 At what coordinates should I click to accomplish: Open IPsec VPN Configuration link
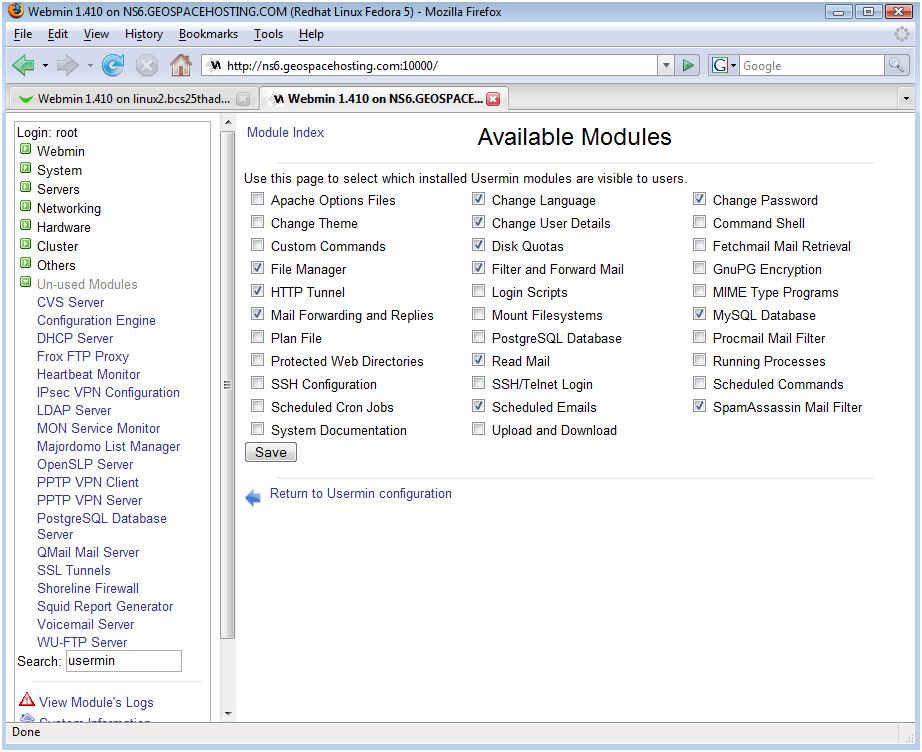108,392
